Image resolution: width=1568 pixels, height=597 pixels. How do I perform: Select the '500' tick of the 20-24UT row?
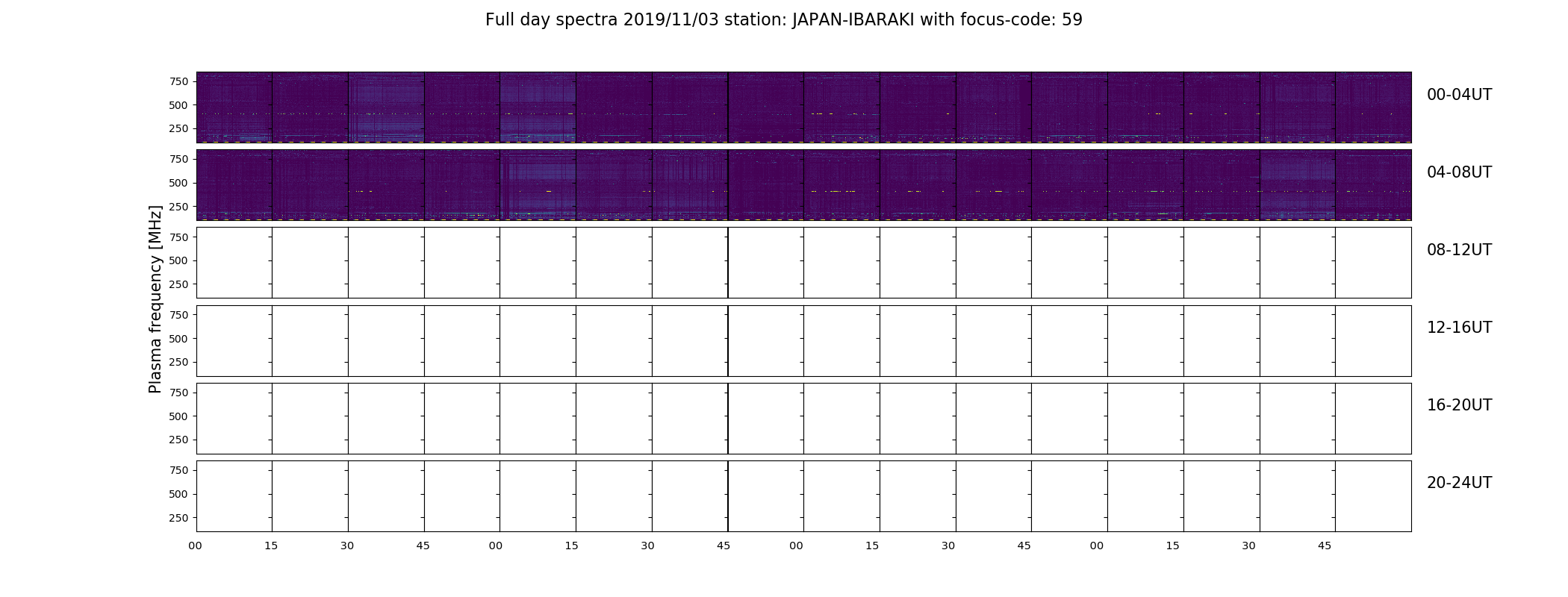(178, 494)
